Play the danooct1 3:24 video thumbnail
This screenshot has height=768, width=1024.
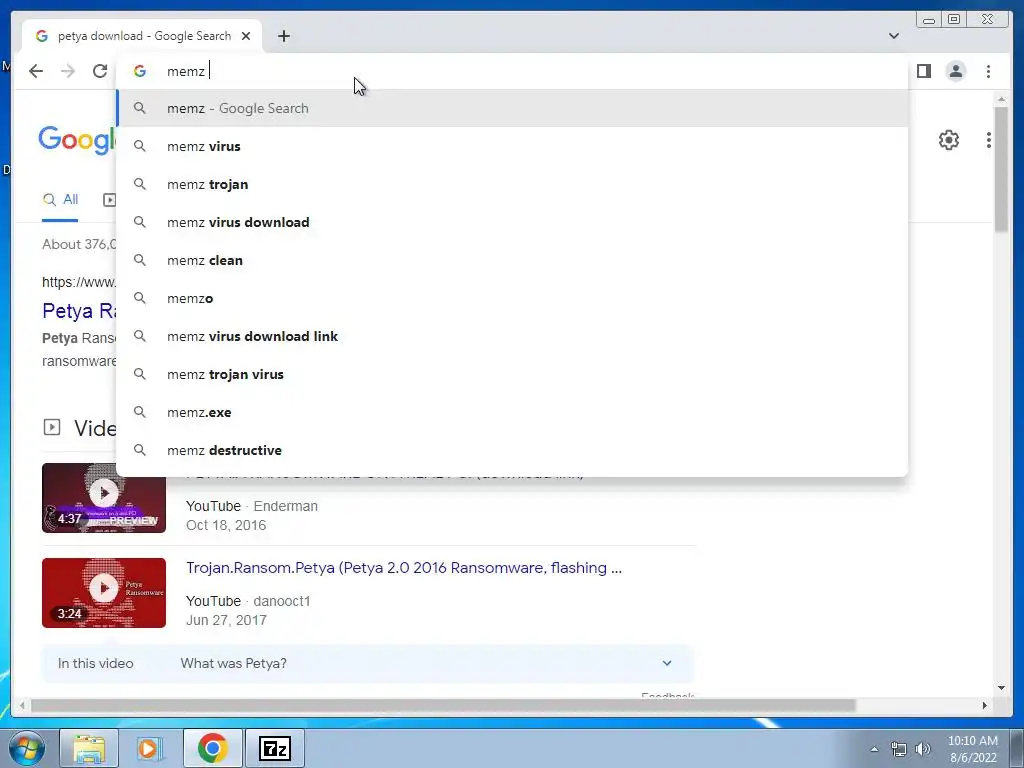tap(104, 593)
